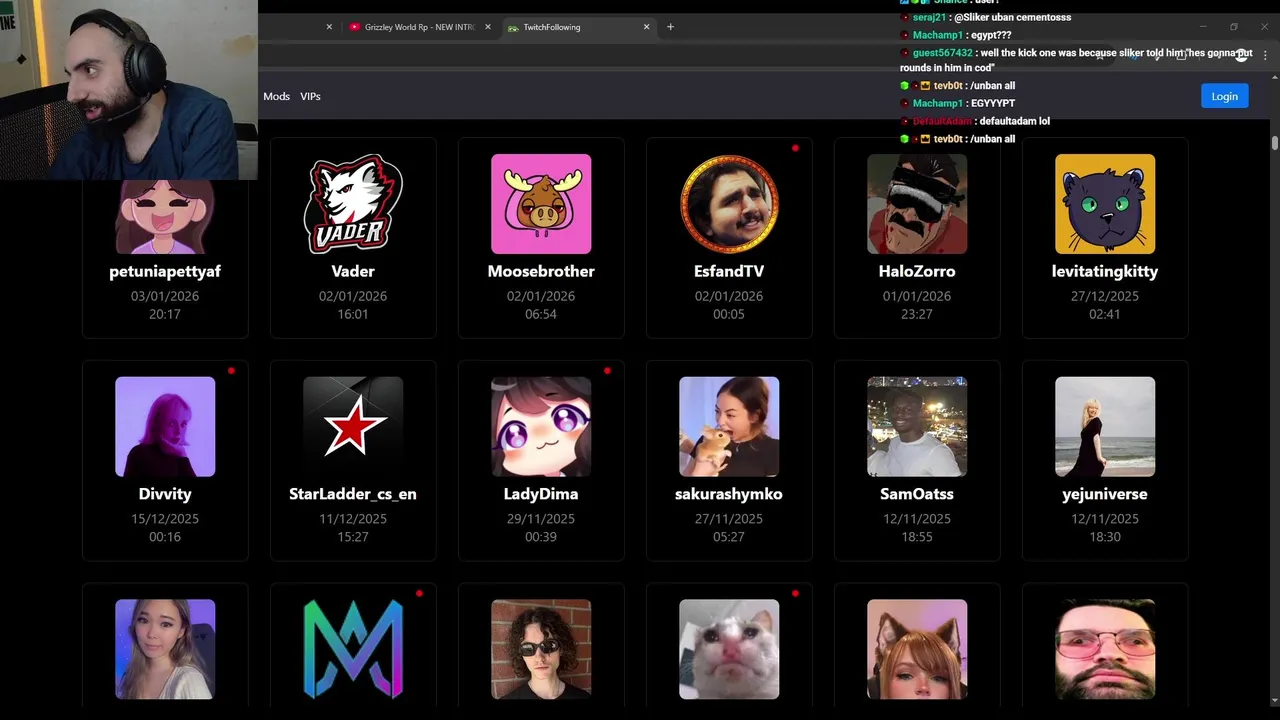Viewport: 1280px width, 720px height.
Task: Select the SamOatss profile photo
Action: coord(917,427)
